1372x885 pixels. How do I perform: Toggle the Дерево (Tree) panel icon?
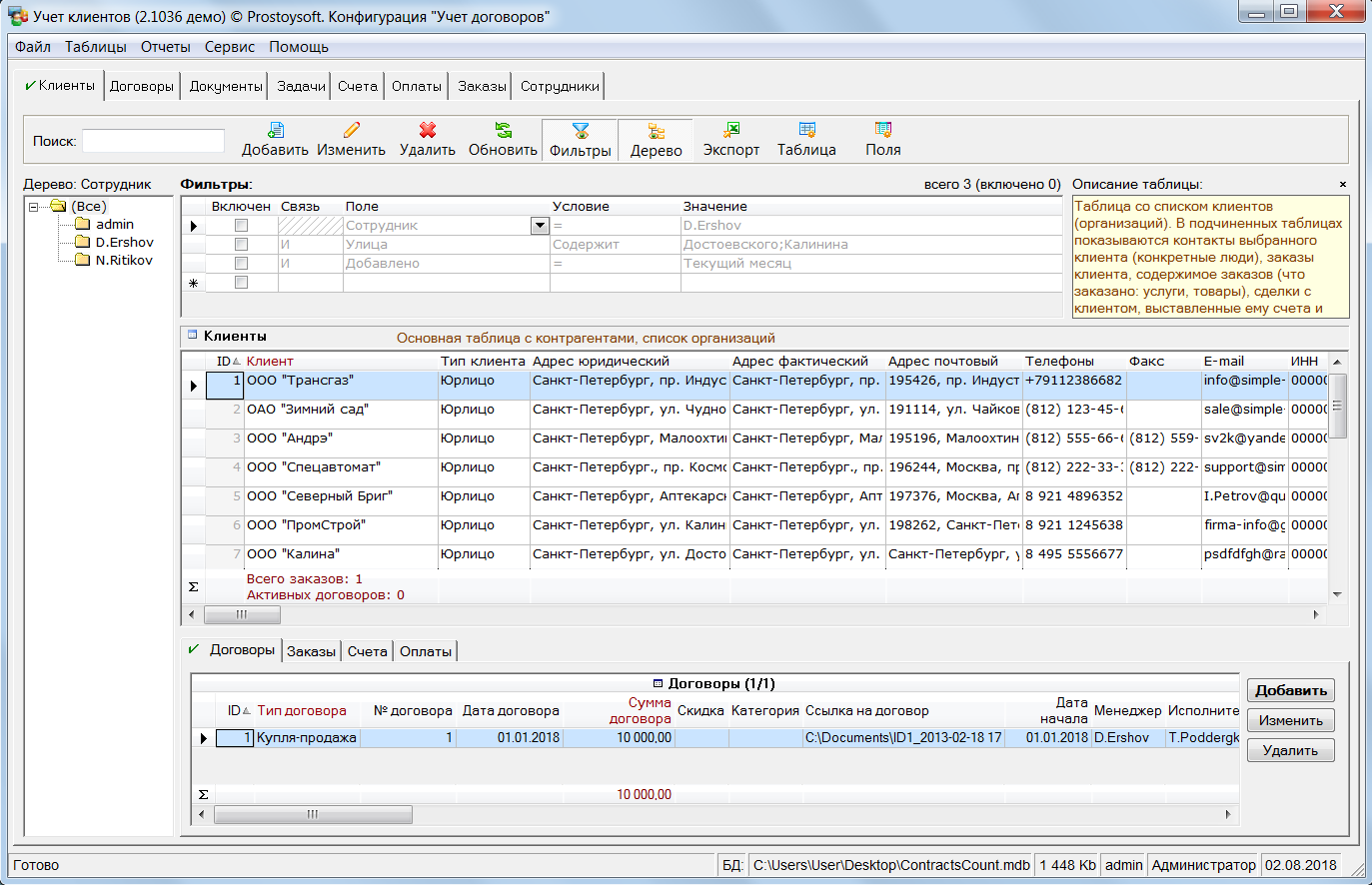pyautogui.click(x=656, y=132)
